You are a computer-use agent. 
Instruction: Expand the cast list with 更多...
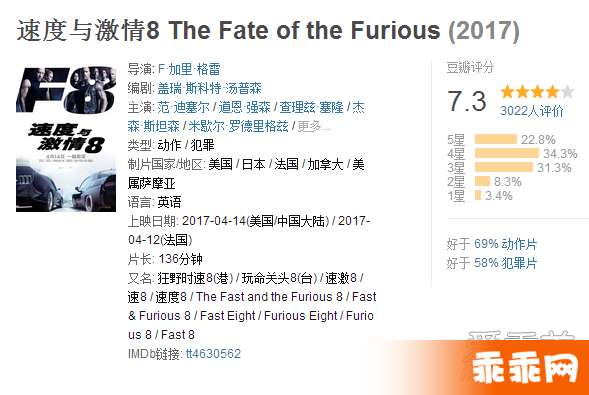pyautogui.click(x=314, y=127)
